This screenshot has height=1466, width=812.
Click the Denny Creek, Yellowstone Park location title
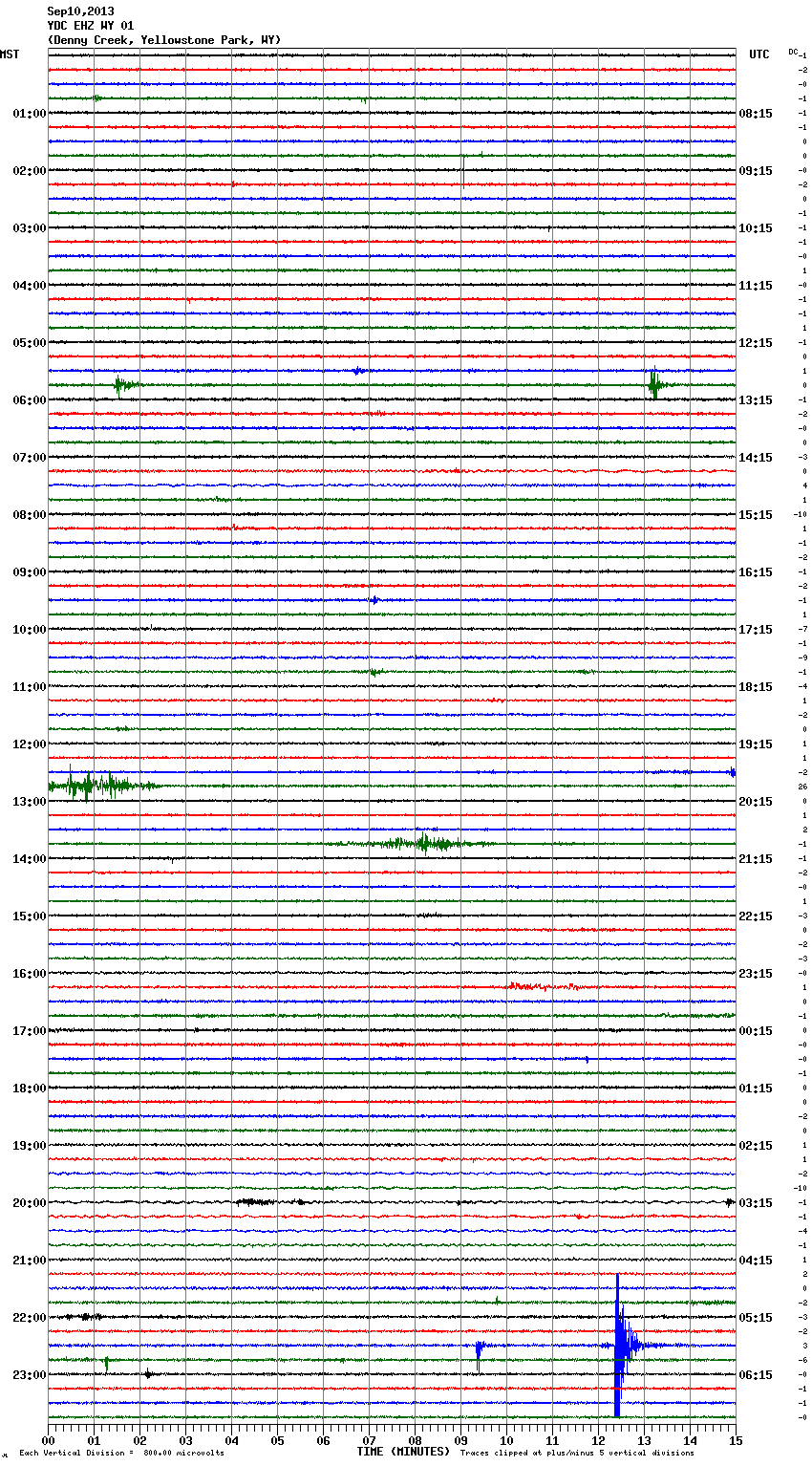point(164,40)
